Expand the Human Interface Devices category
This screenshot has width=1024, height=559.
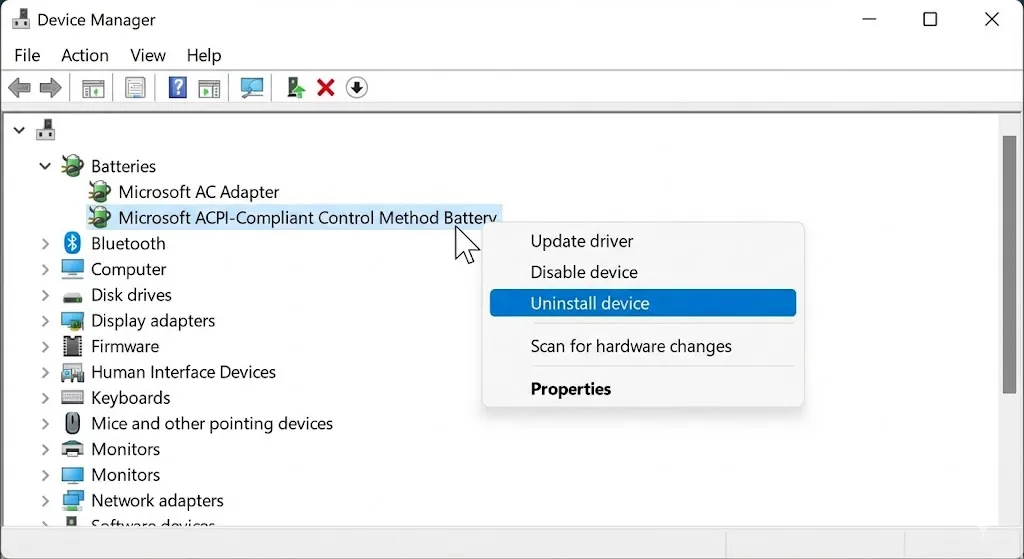(x=45, y=372)
